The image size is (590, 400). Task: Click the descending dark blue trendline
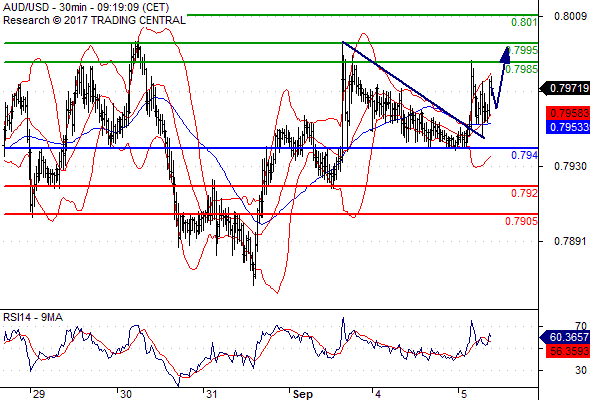tap(413, 90)
